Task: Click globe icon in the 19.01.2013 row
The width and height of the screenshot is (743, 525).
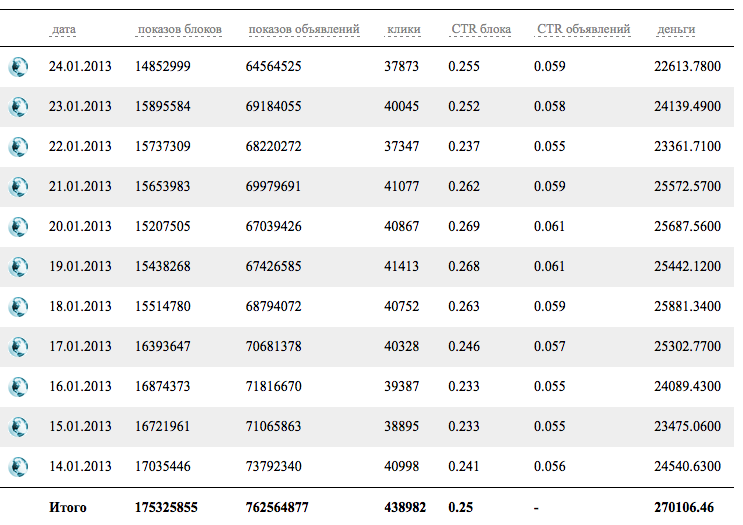Action: click(18, 267)
